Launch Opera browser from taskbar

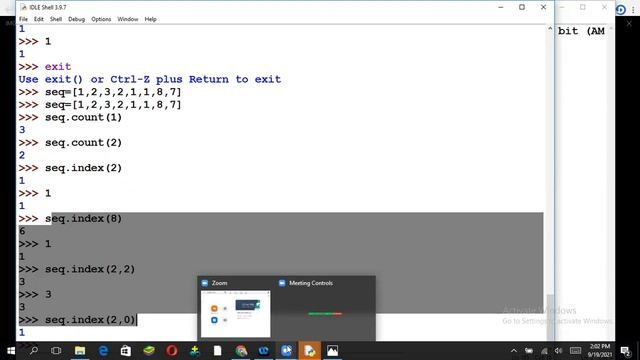click(172, 351)
